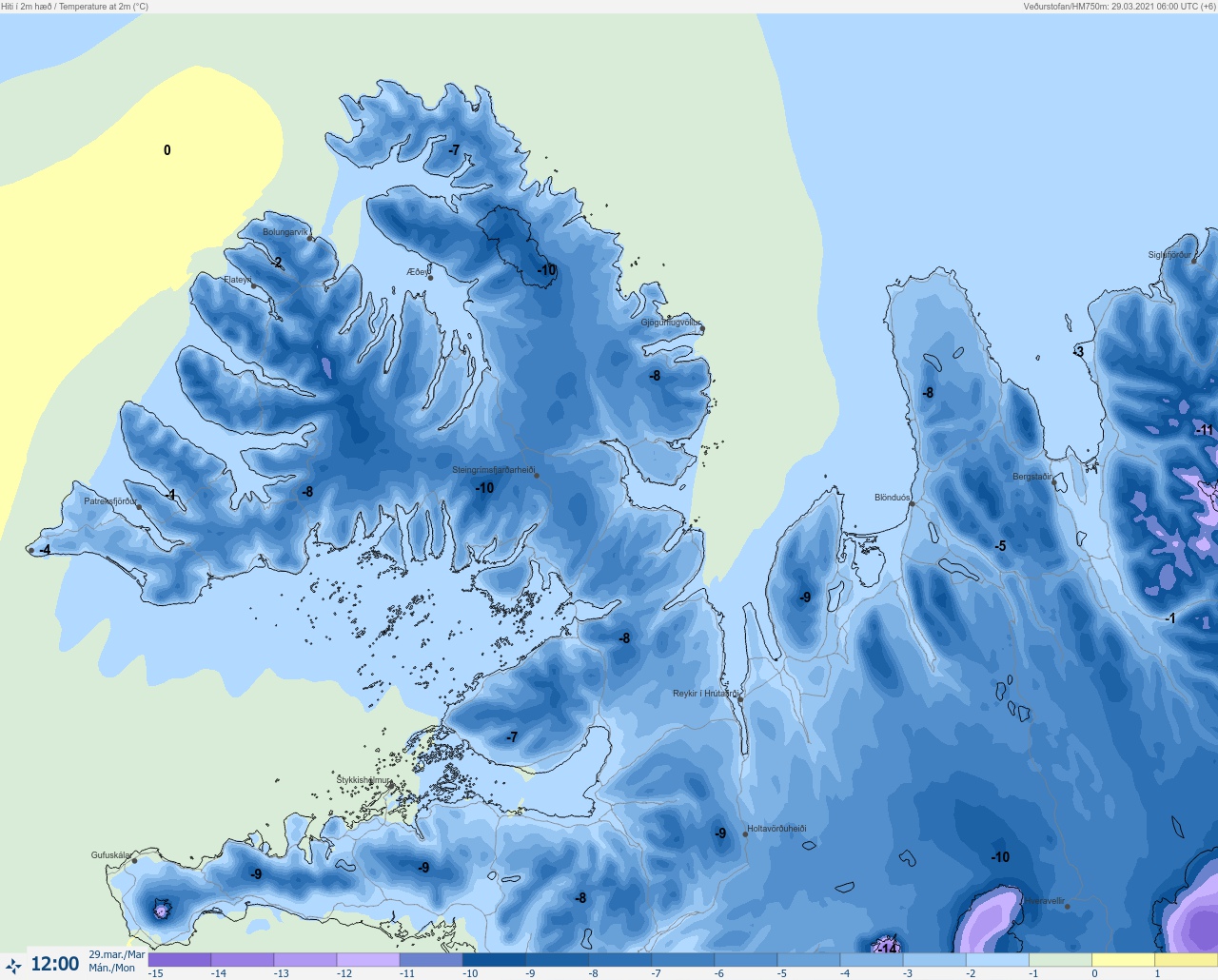Screen dimensions: 1218x980
Task: Select the legend swatch between -10 and -9
Action: pyautogui.click(x=494, y=960)
